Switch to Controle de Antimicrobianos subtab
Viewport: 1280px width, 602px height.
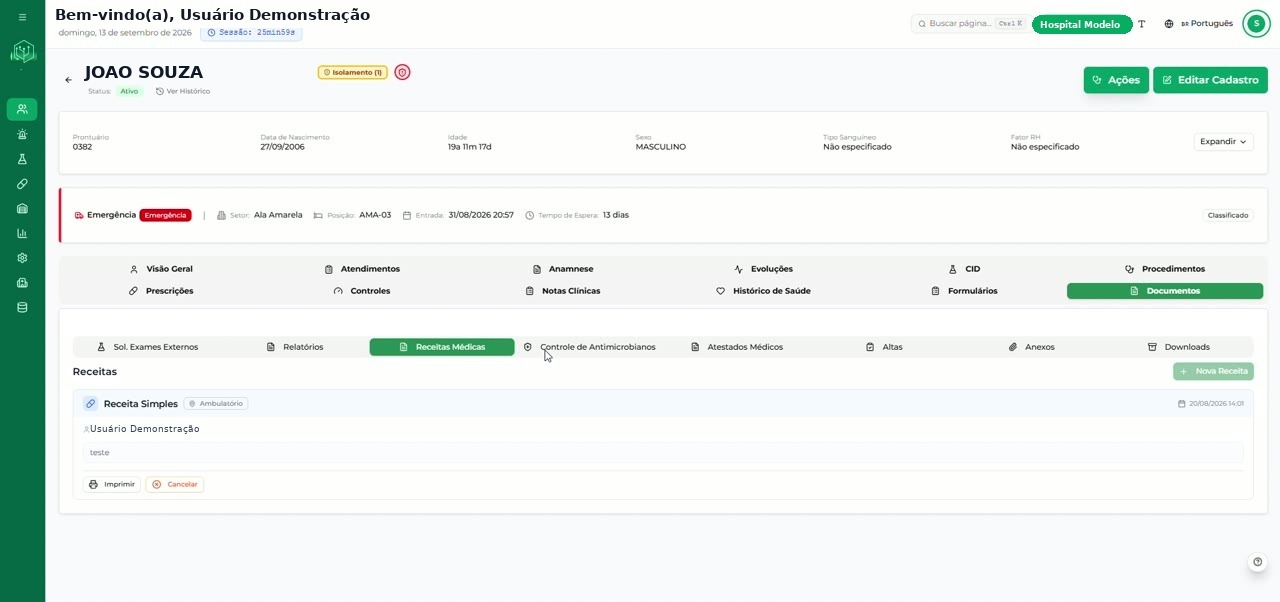click(590, 347)
